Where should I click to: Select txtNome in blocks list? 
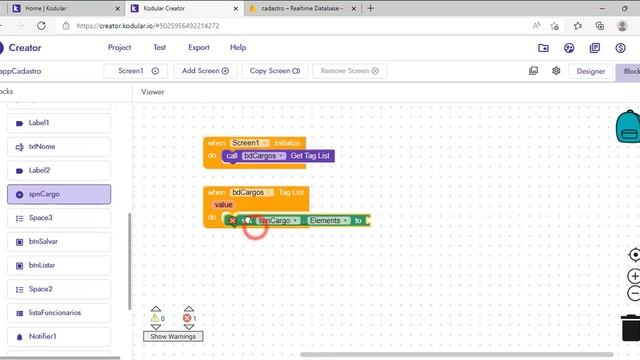59,147
